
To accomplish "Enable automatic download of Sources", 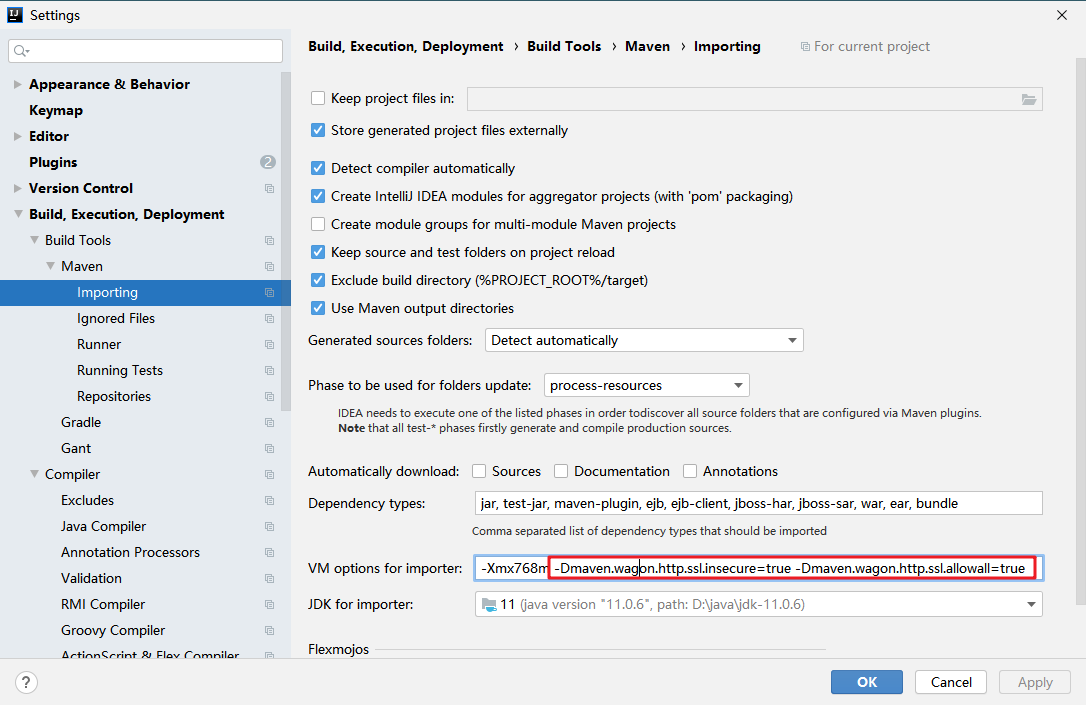I will click(478, 471).
